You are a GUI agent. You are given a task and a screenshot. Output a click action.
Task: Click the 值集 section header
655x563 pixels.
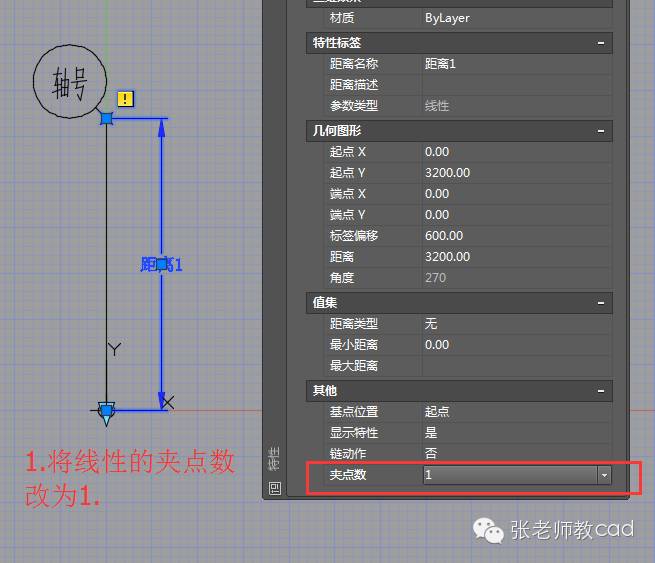(x=459, y=303)
